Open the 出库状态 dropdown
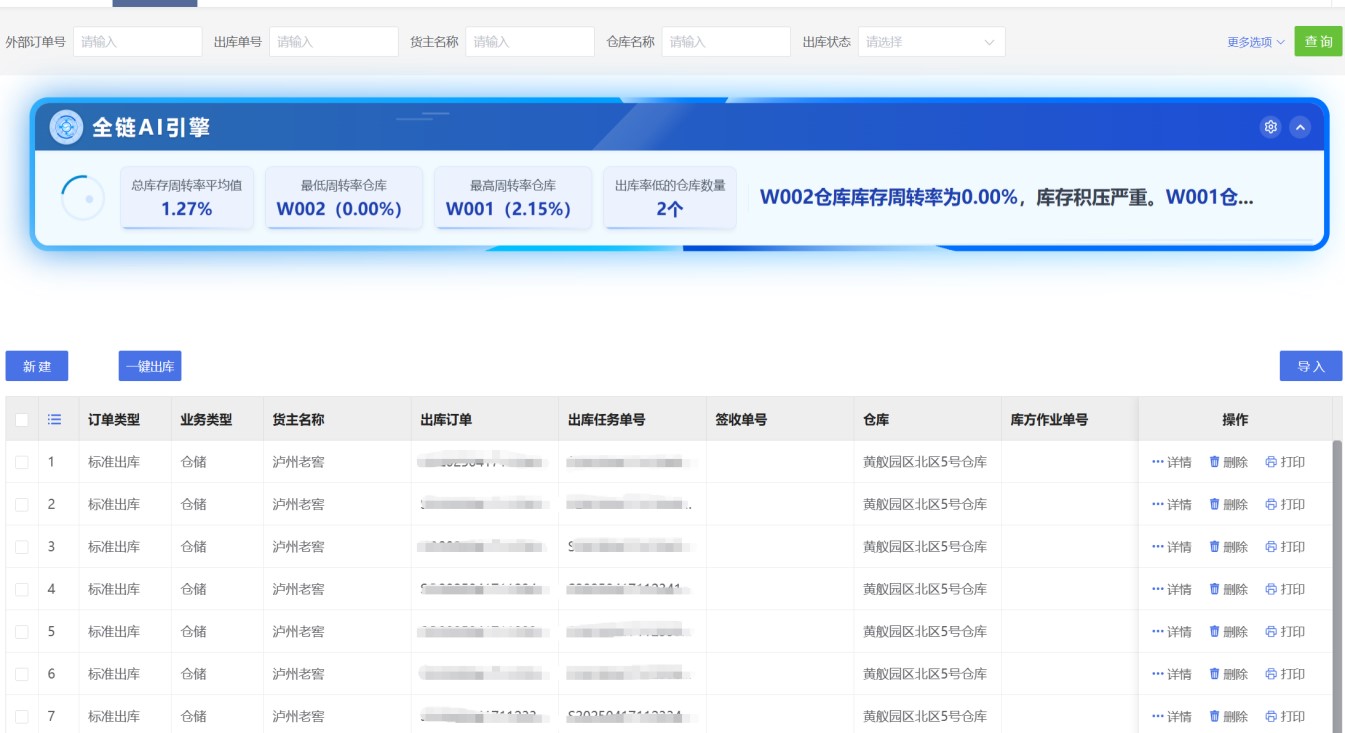This screenshot has width=1345, height=733. click(x=931, y=42)
